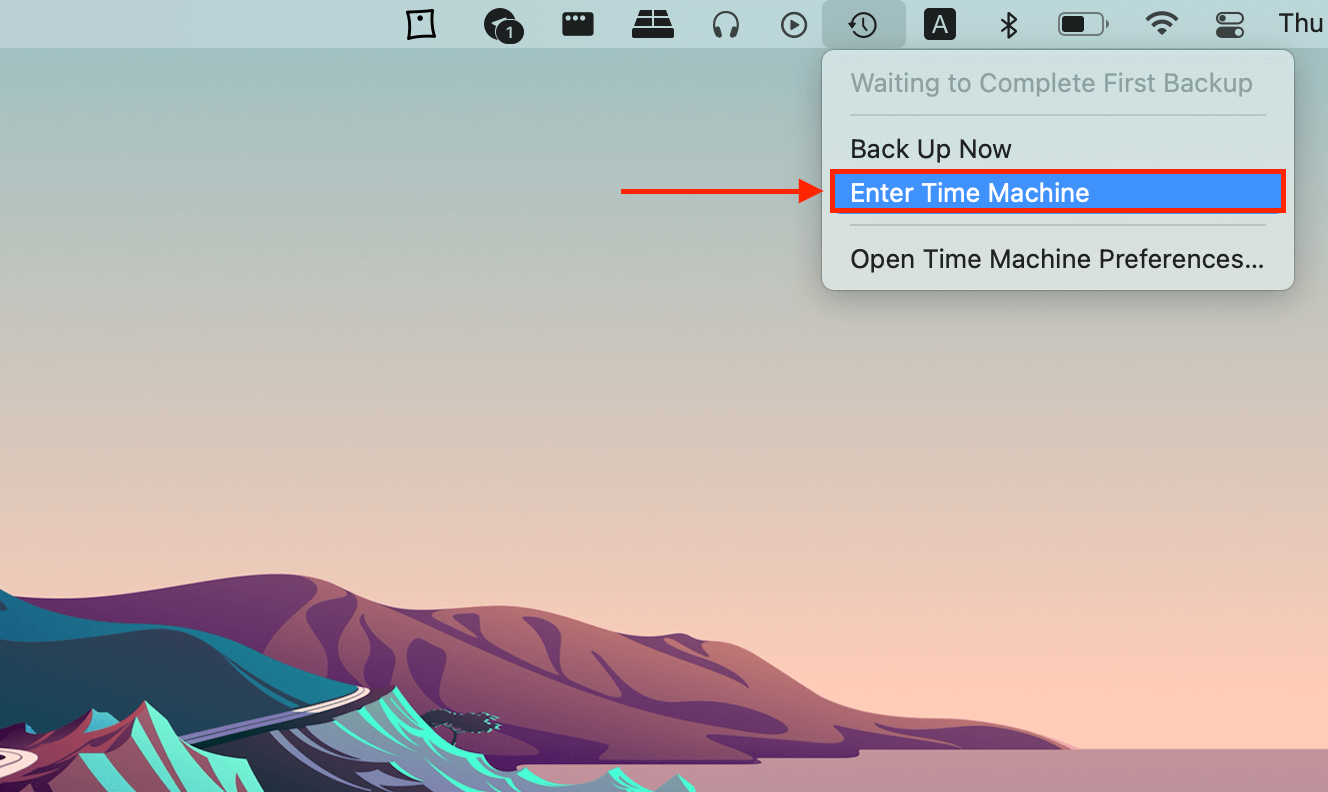Open Control Center toggles icon

pyautogui.click(x=1229, y=25)
